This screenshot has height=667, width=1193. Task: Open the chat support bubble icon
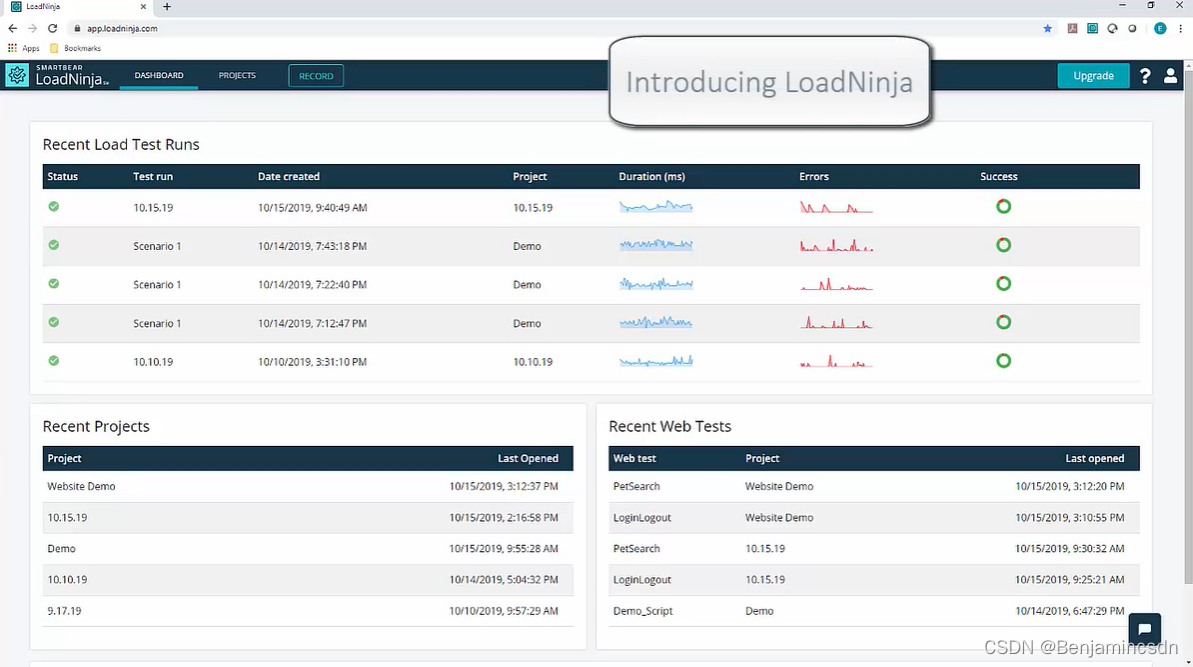pyautogui.click(x=1144, y=629)
